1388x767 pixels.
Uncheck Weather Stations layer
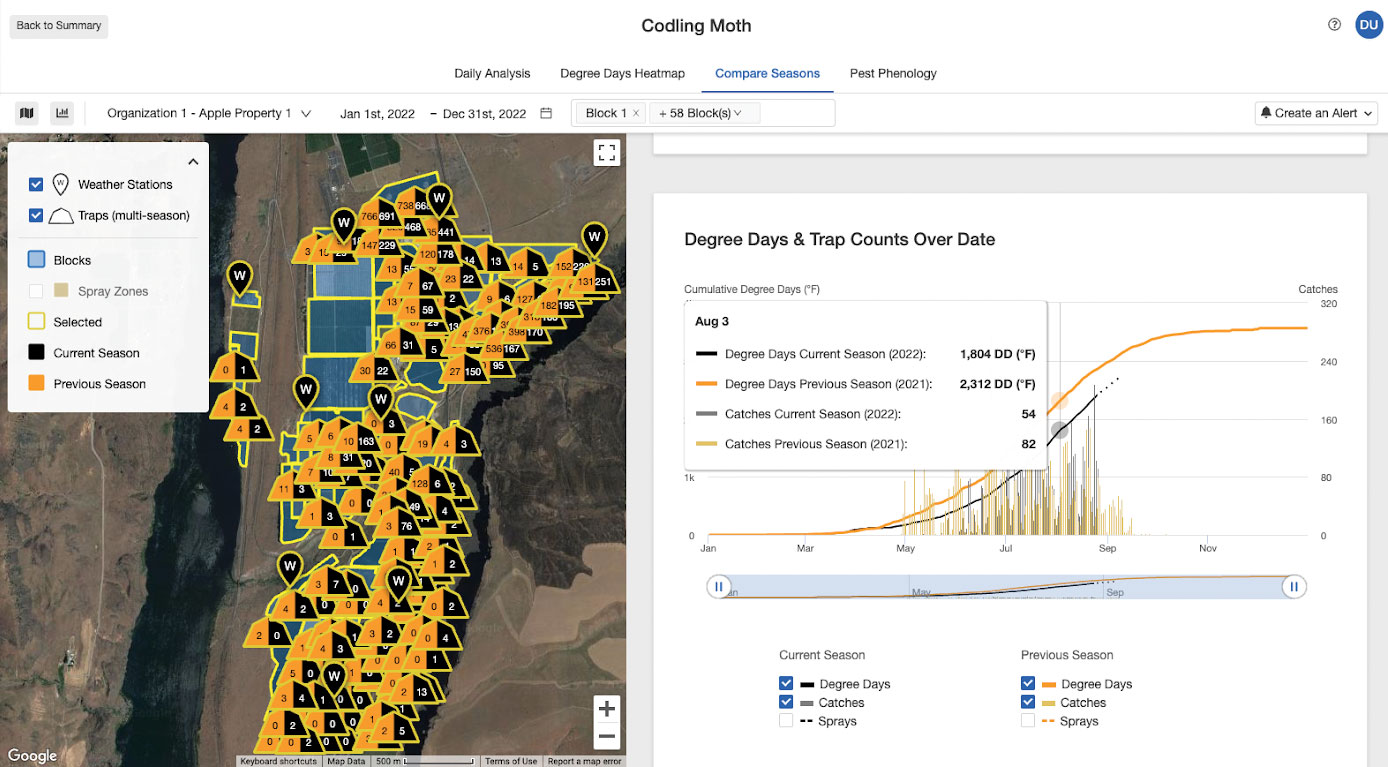[x=36, y=184]
